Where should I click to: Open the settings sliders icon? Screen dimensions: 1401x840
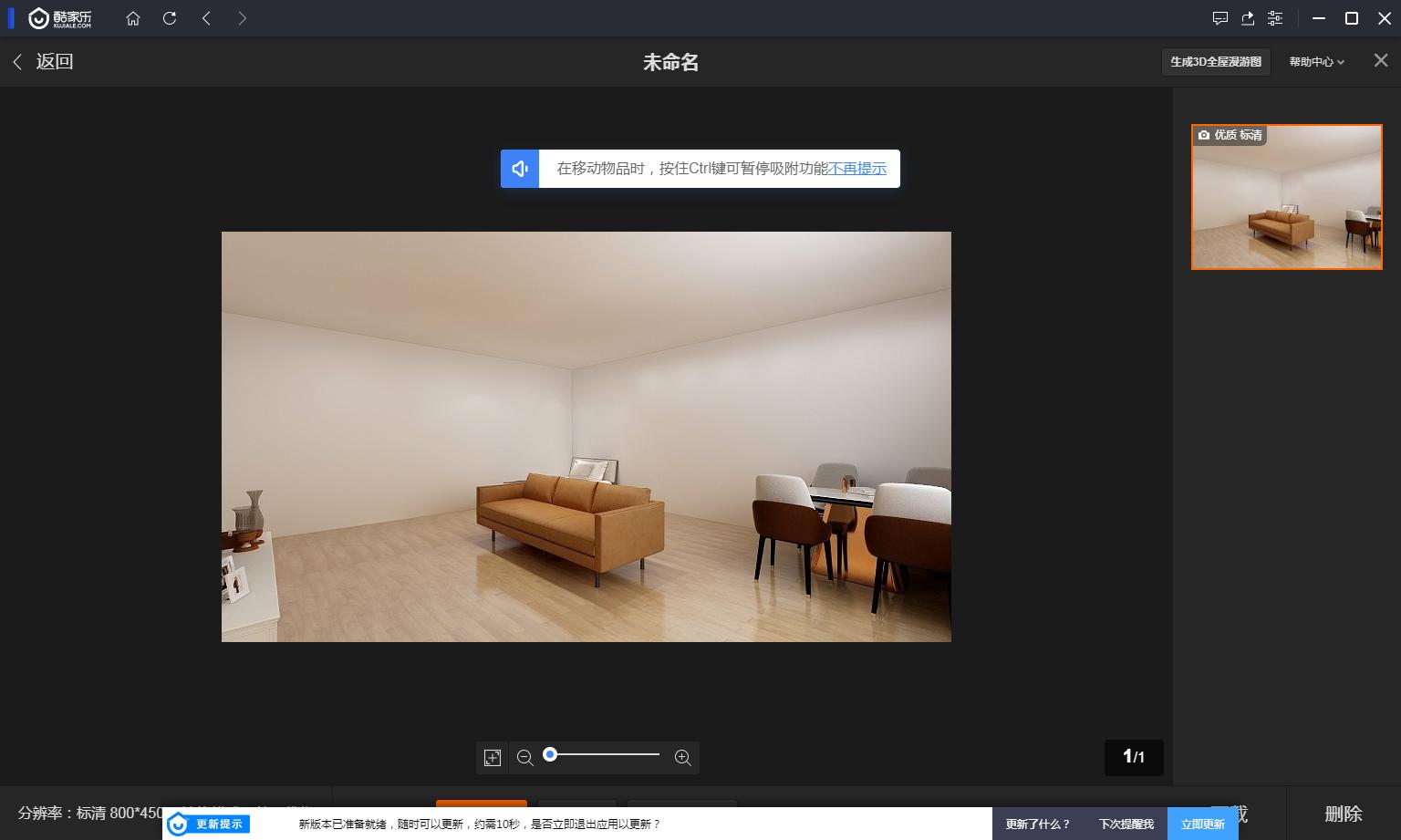pyautogui.click(x=1275, y=18)
